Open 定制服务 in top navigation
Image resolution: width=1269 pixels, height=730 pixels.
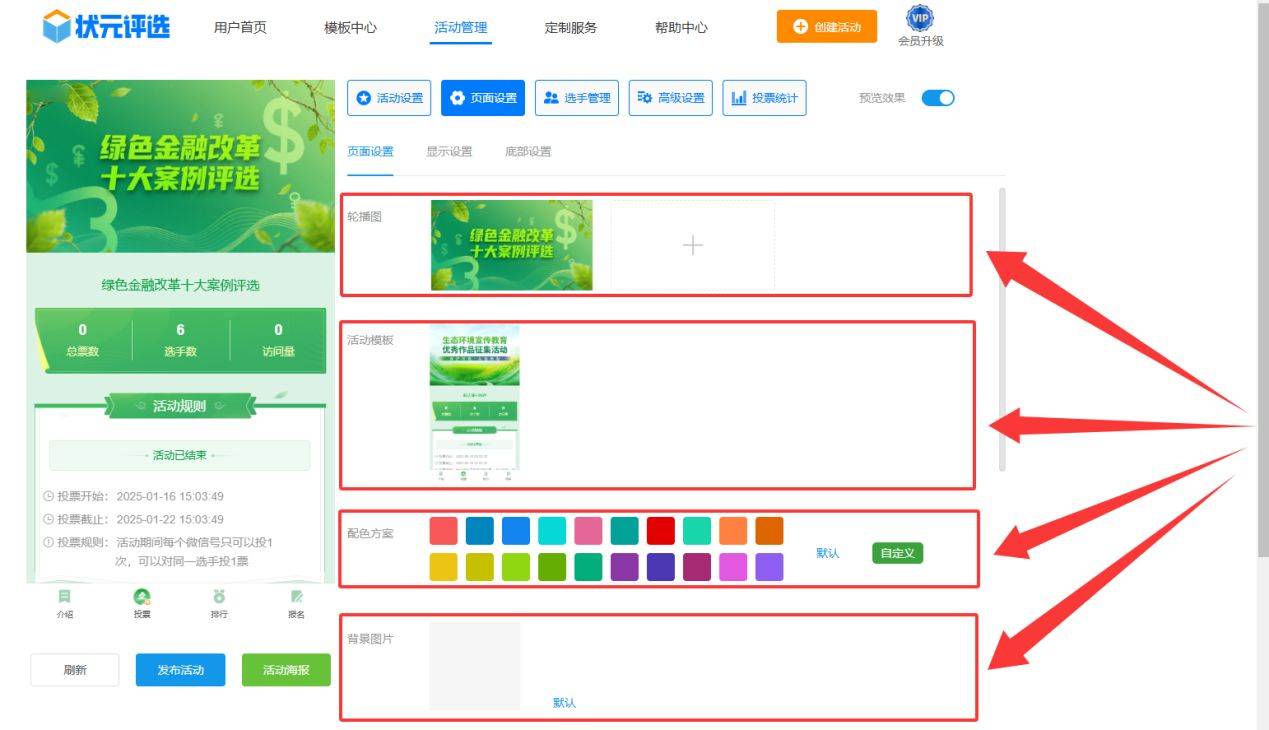pyautogui.click(x=571, y=28)
